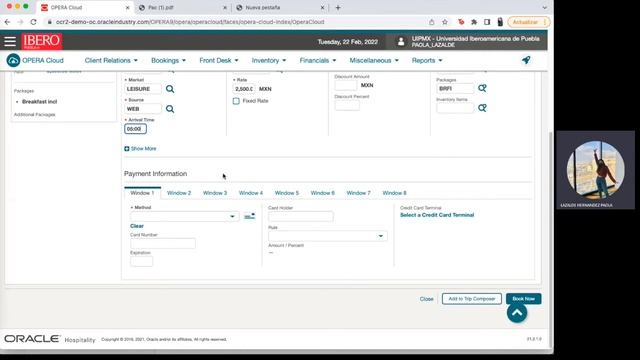Open the Inventory menu
Screen dimensions: 640x360
tap(269, 60)
